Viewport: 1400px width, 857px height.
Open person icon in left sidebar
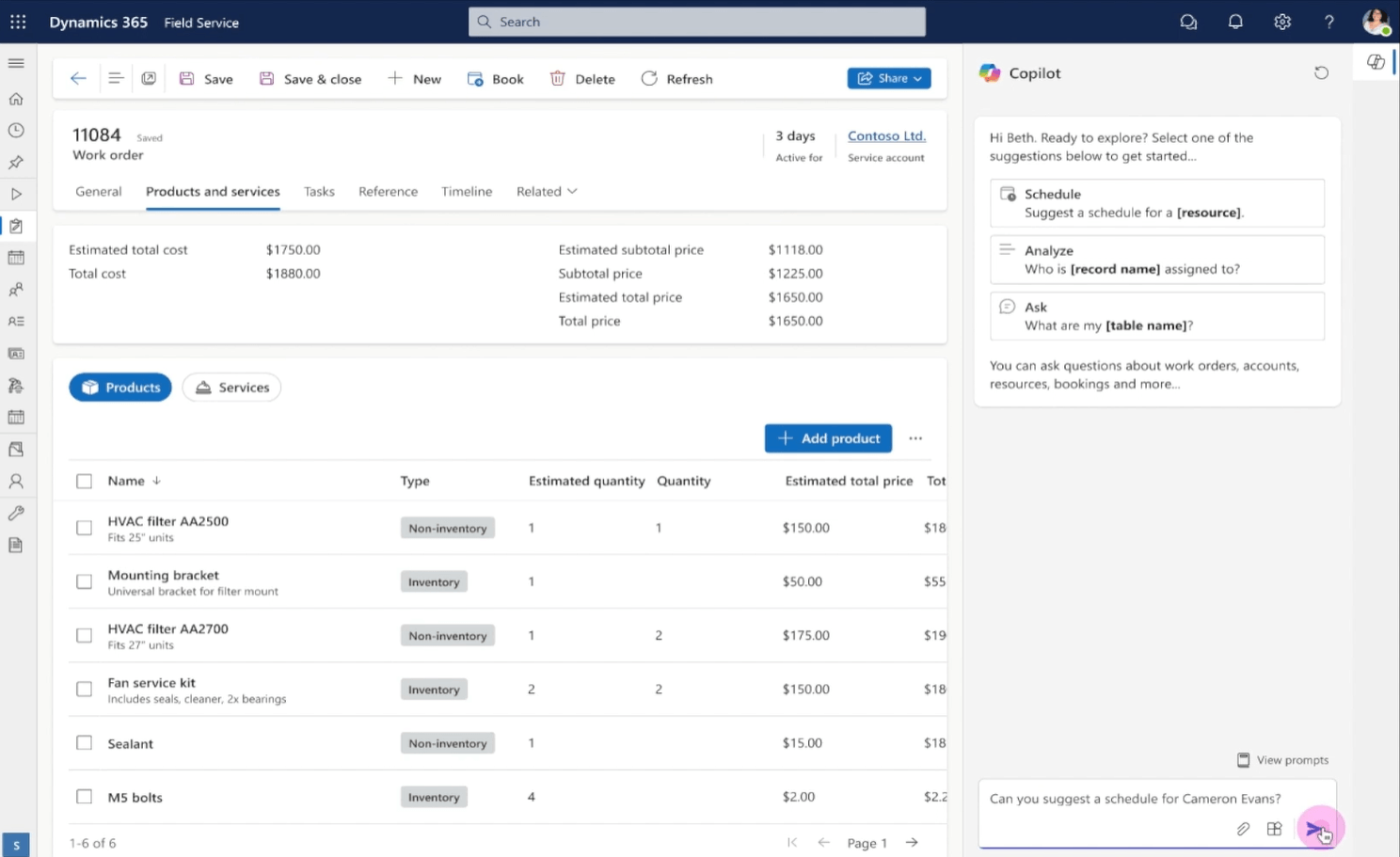[16, 481]
